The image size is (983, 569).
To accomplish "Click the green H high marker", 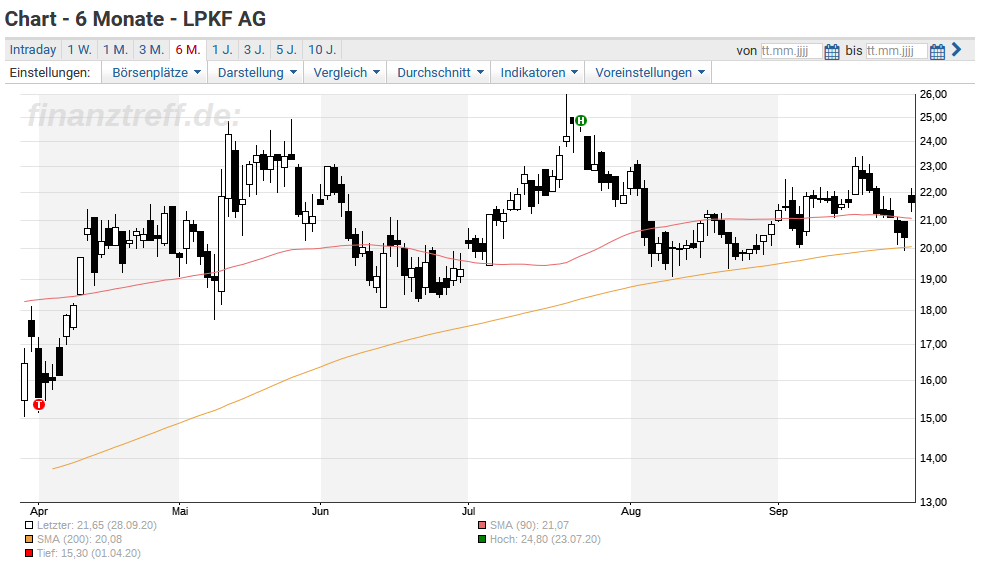I will [x=581, y=120].
